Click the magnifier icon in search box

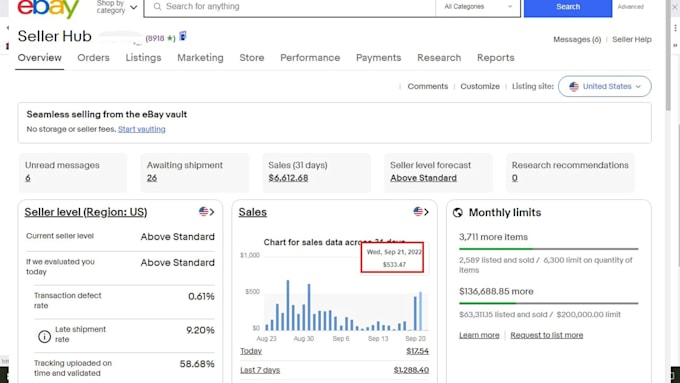click(x=157, y=7)
